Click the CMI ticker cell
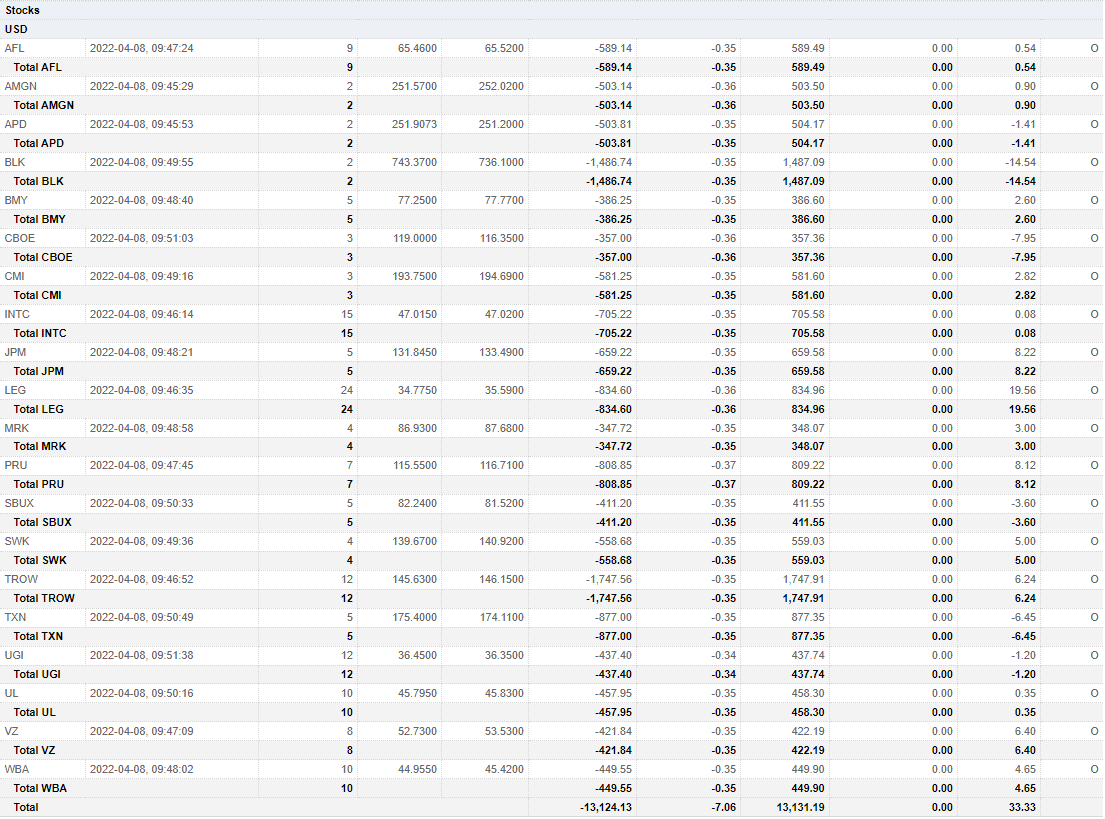This screenshot has width=1105, height=819. click(14, 277)
